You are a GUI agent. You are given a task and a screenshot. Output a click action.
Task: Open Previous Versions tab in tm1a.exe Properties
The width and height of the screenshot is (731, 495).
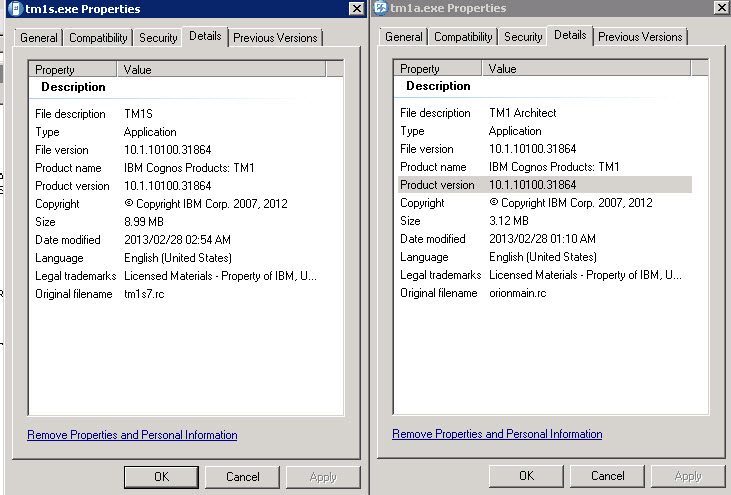[640, 37]
